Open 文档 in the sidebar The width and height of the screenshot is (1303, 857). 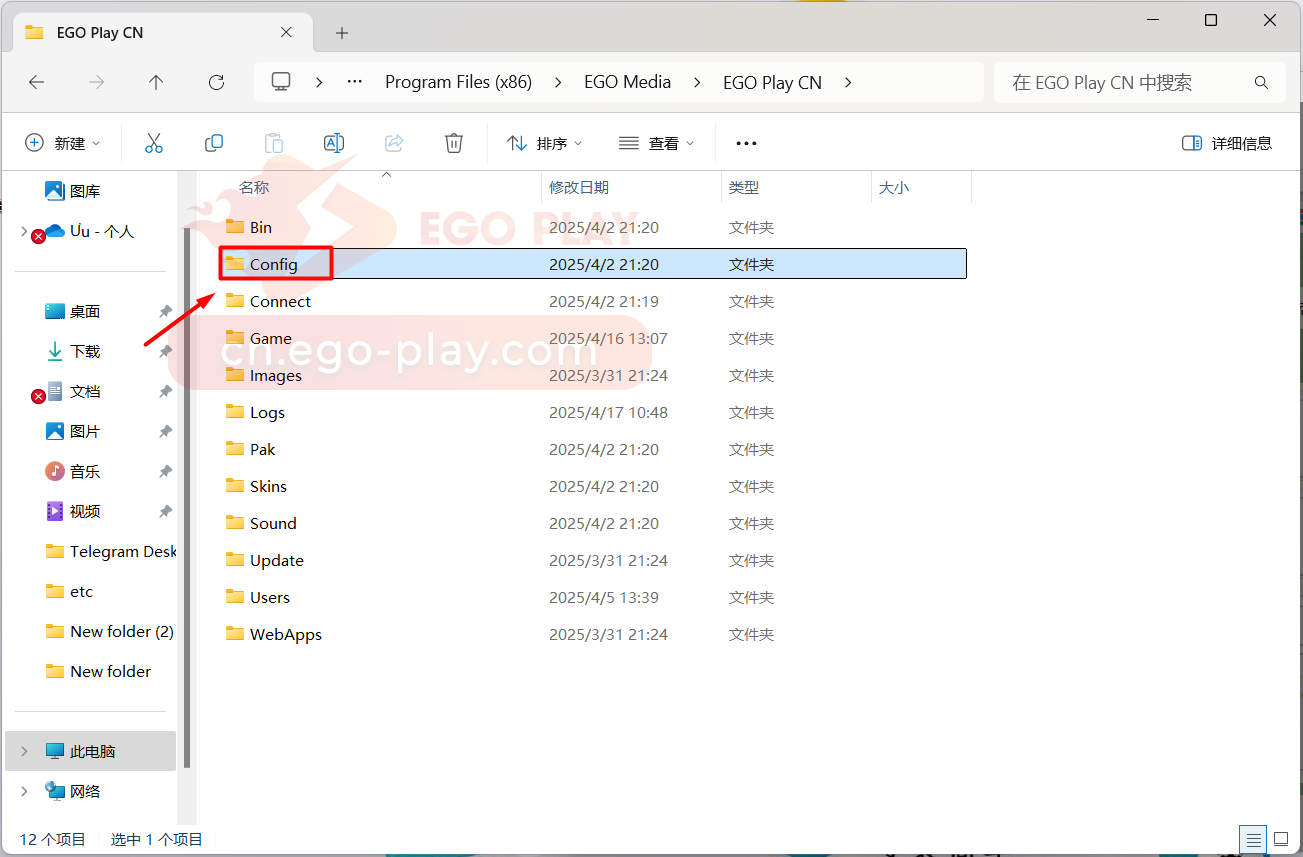coord(73,391)
